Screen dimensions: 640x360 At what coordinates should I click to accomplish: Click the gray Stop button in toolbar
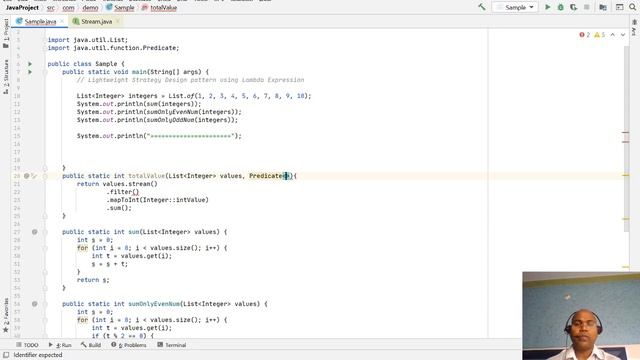(x=587, y=7)
